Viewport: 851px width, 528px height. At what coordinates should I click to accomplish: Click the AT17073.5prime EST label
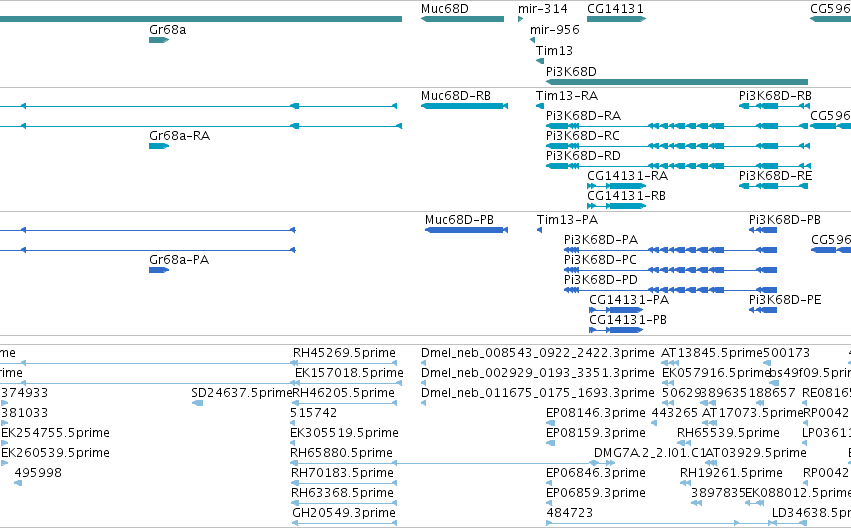[752, 413]
